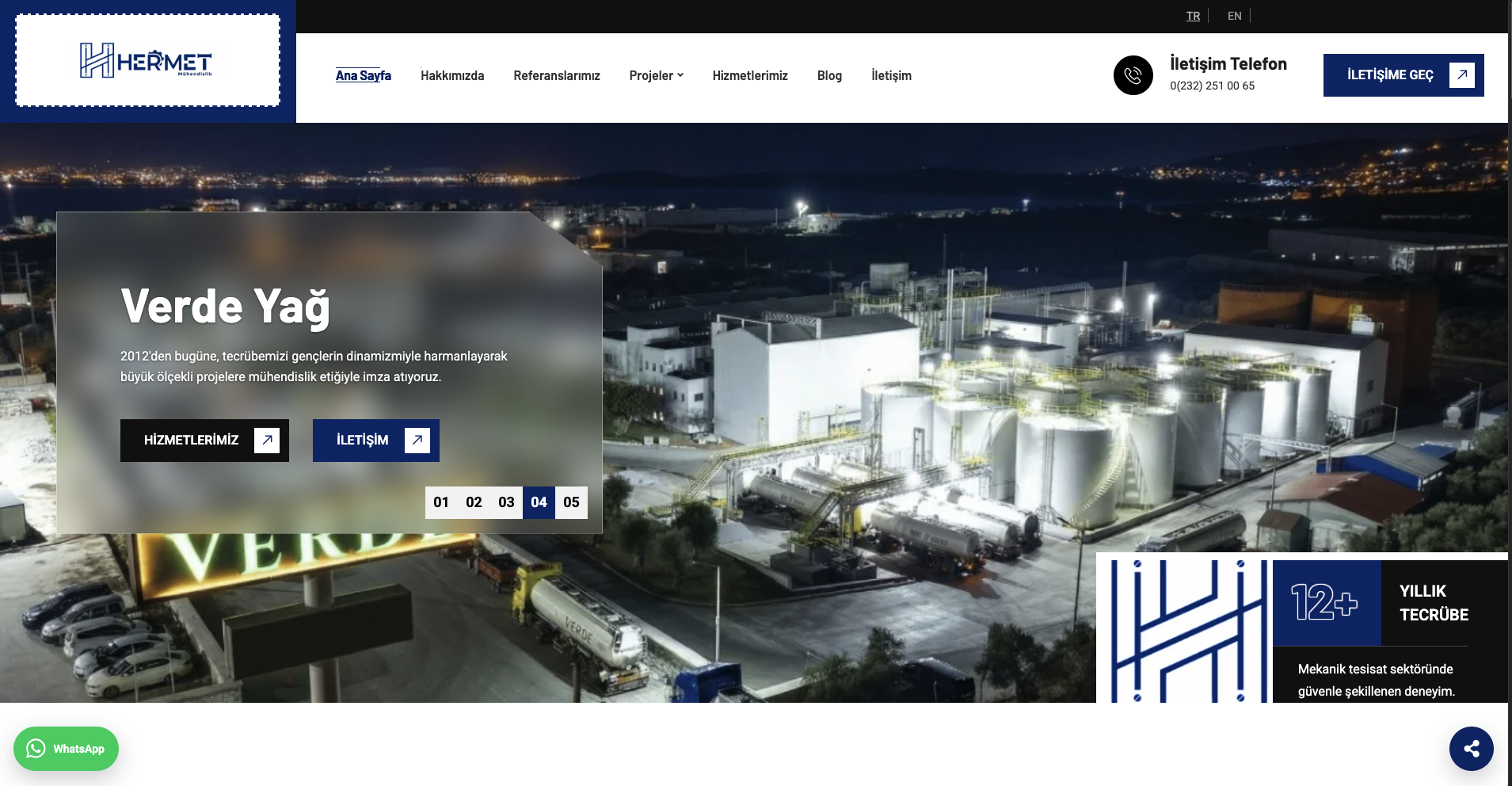Click the hero paragraph starting 2012'den bugüne
Image resolution: width=1512 pixels, height=786 pixels.
314,366
